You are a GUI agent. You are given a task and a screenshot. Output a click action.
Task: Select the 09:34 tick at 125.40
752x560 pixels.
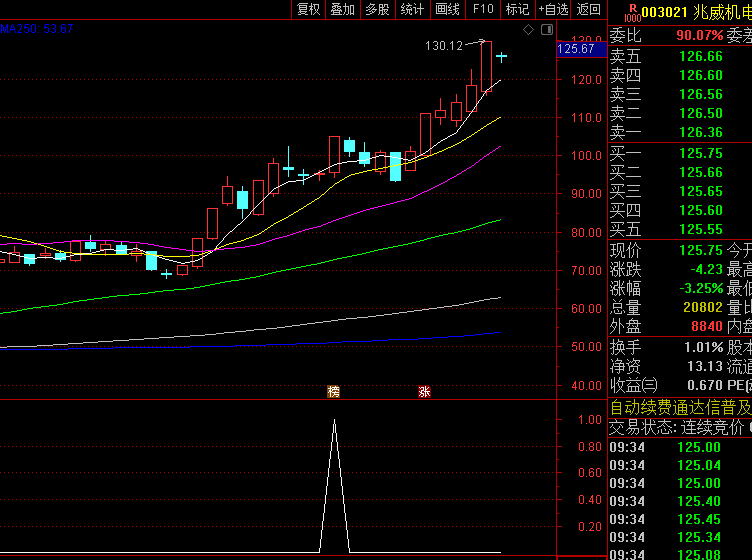tap(665, 502)
